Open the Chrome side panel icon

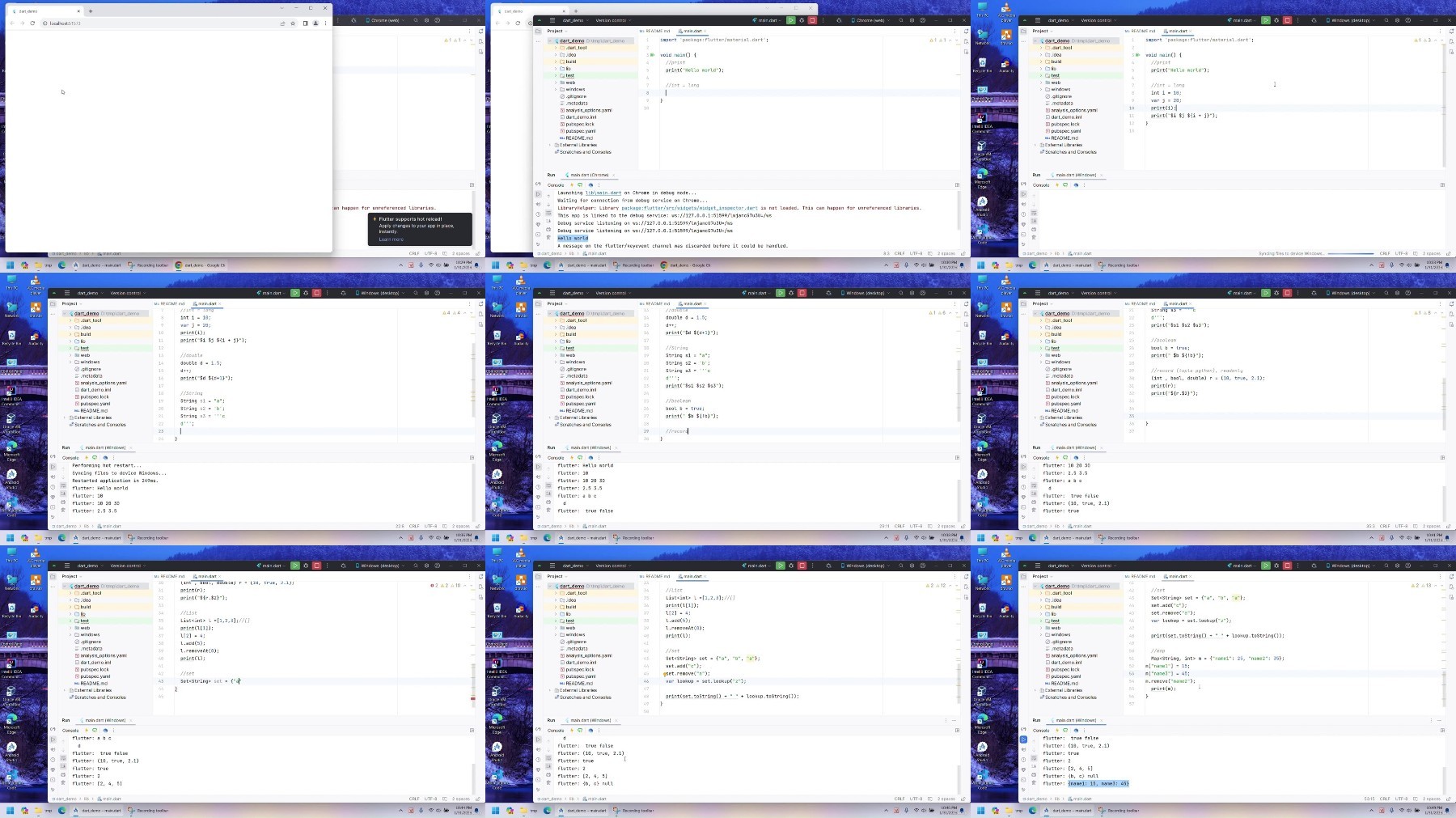pyautogui.click(x=305, y=23)
